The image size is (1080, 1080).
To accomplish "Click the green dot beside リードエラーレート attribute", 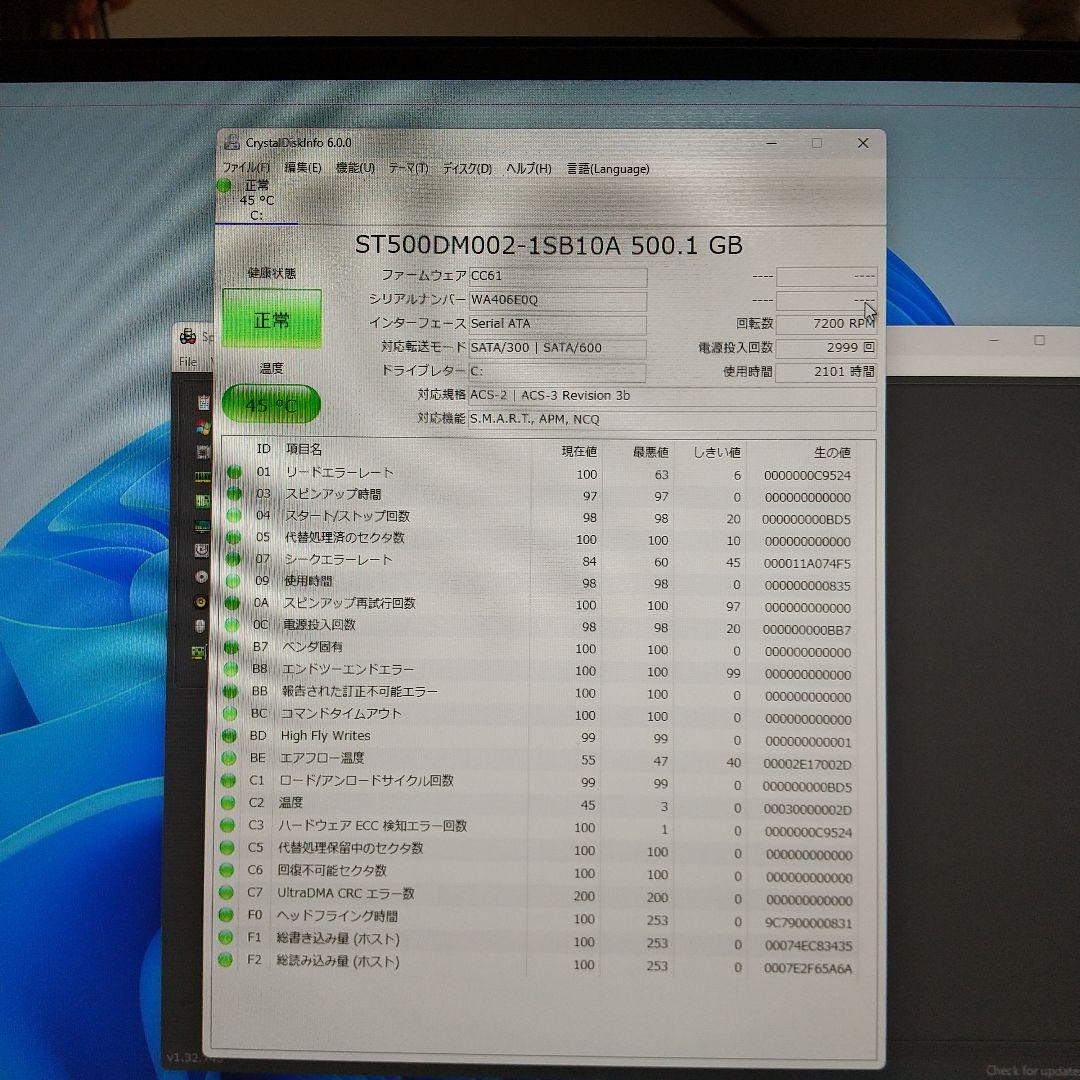I will (x=231, y=474).
